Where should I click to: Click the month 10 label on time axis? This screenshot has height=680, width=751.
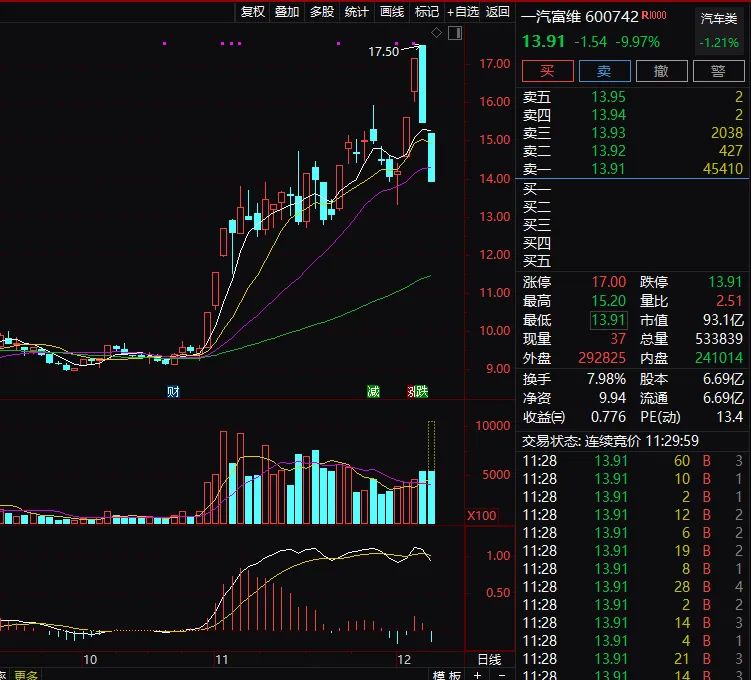point(90,660)
